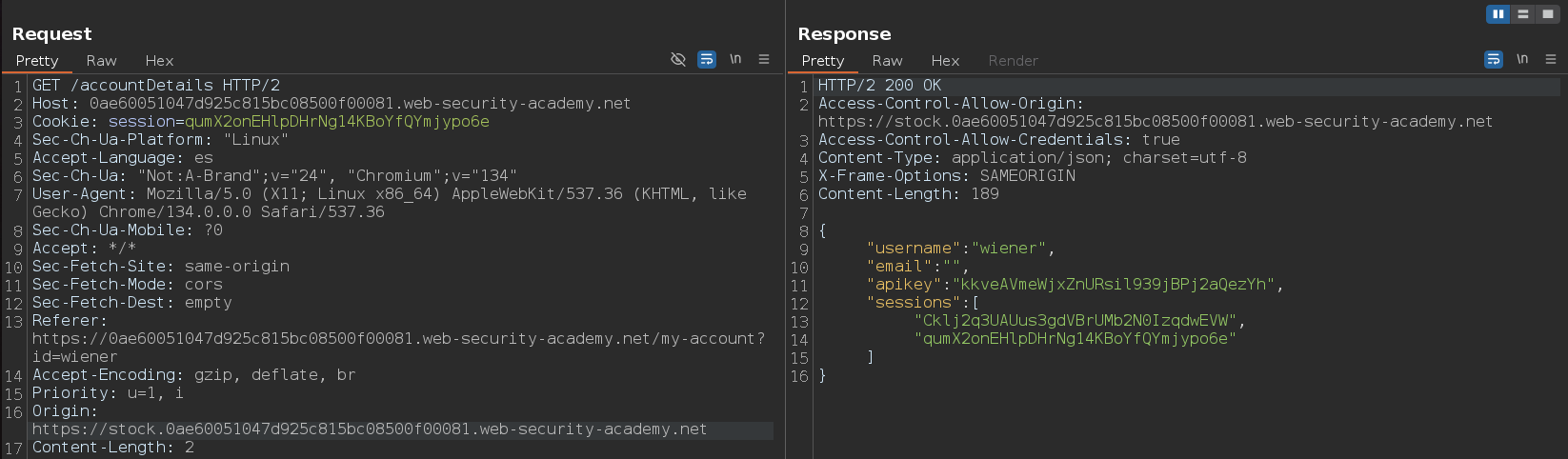
Task: Open the Response Hex tab
Action: [945, 60]
